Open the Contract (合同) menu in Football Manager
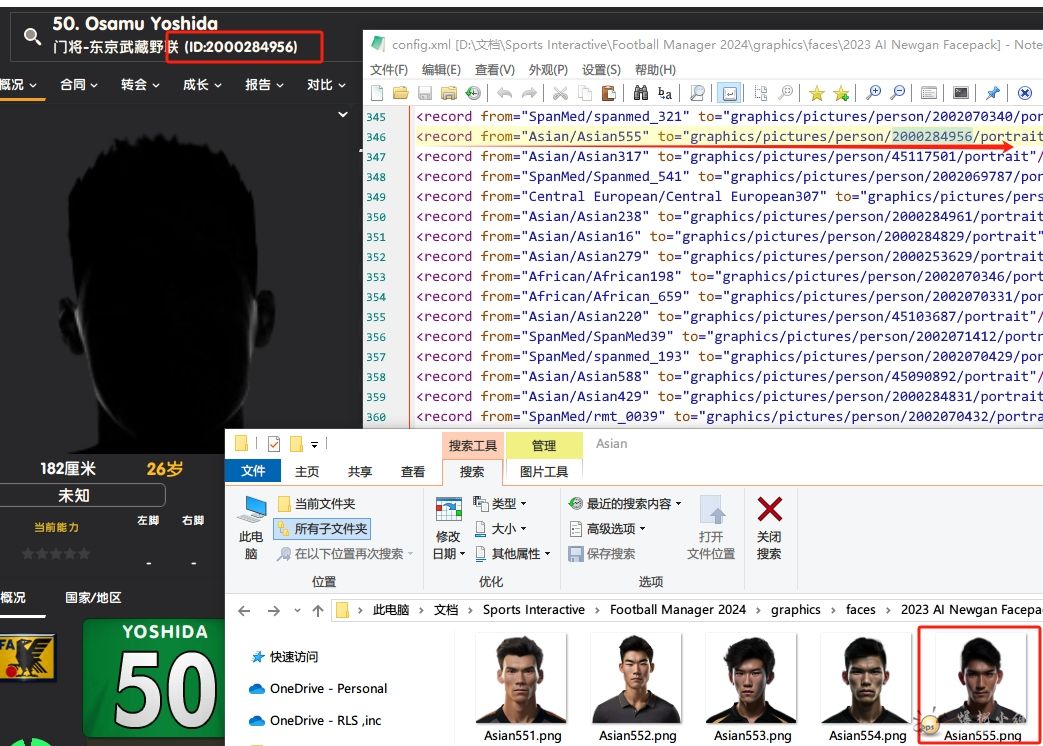The width and height of the screenshot is (1043, 746). point(78,85)
